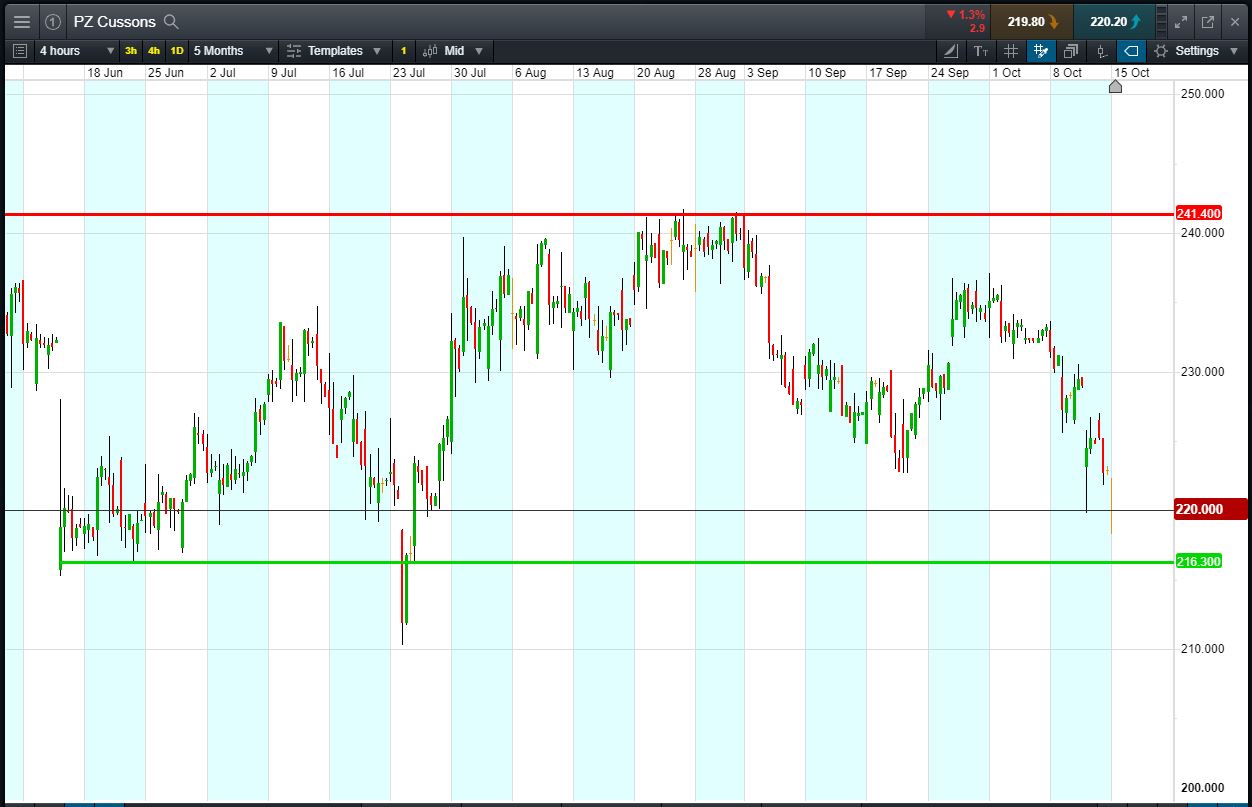
Task: Select the 3h interval shortcut
Action: coord(131,51)
